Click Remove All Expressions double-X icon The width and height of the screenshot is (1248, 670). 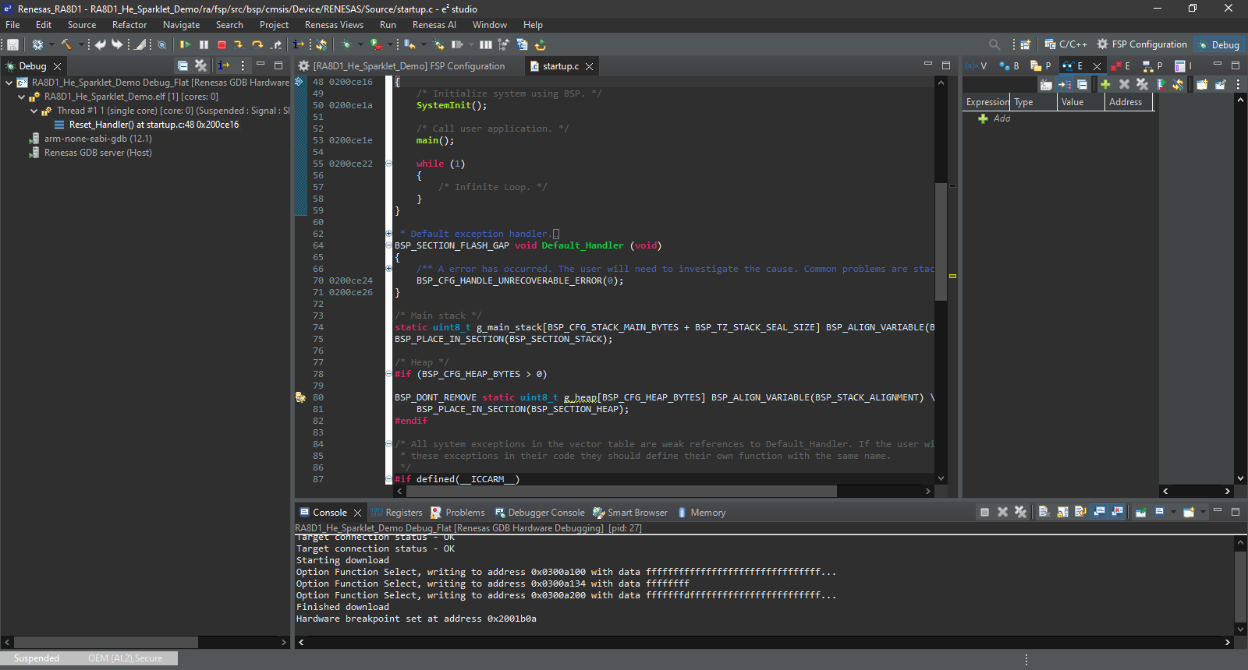coord(1140,85)
